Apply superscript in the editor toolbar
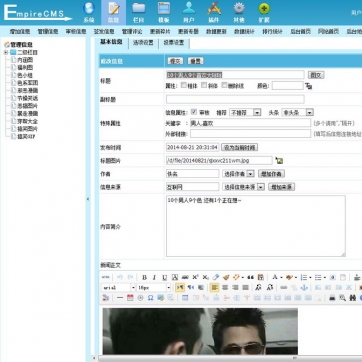This screenshot has height=362, width=362. [195, 277]
